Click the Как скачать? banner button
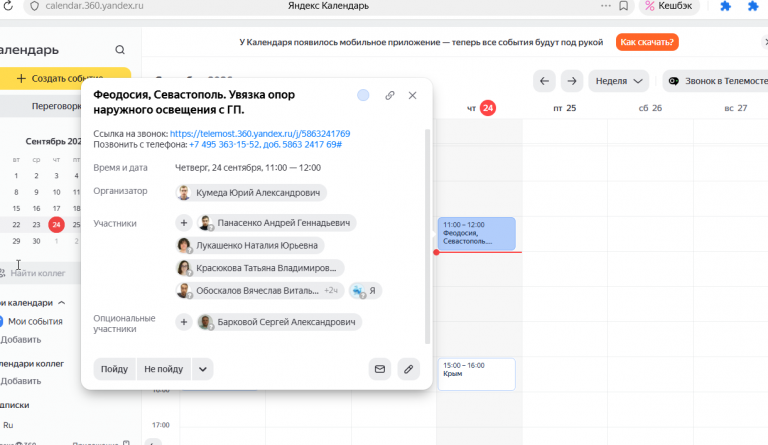 [x=647, y=42]
